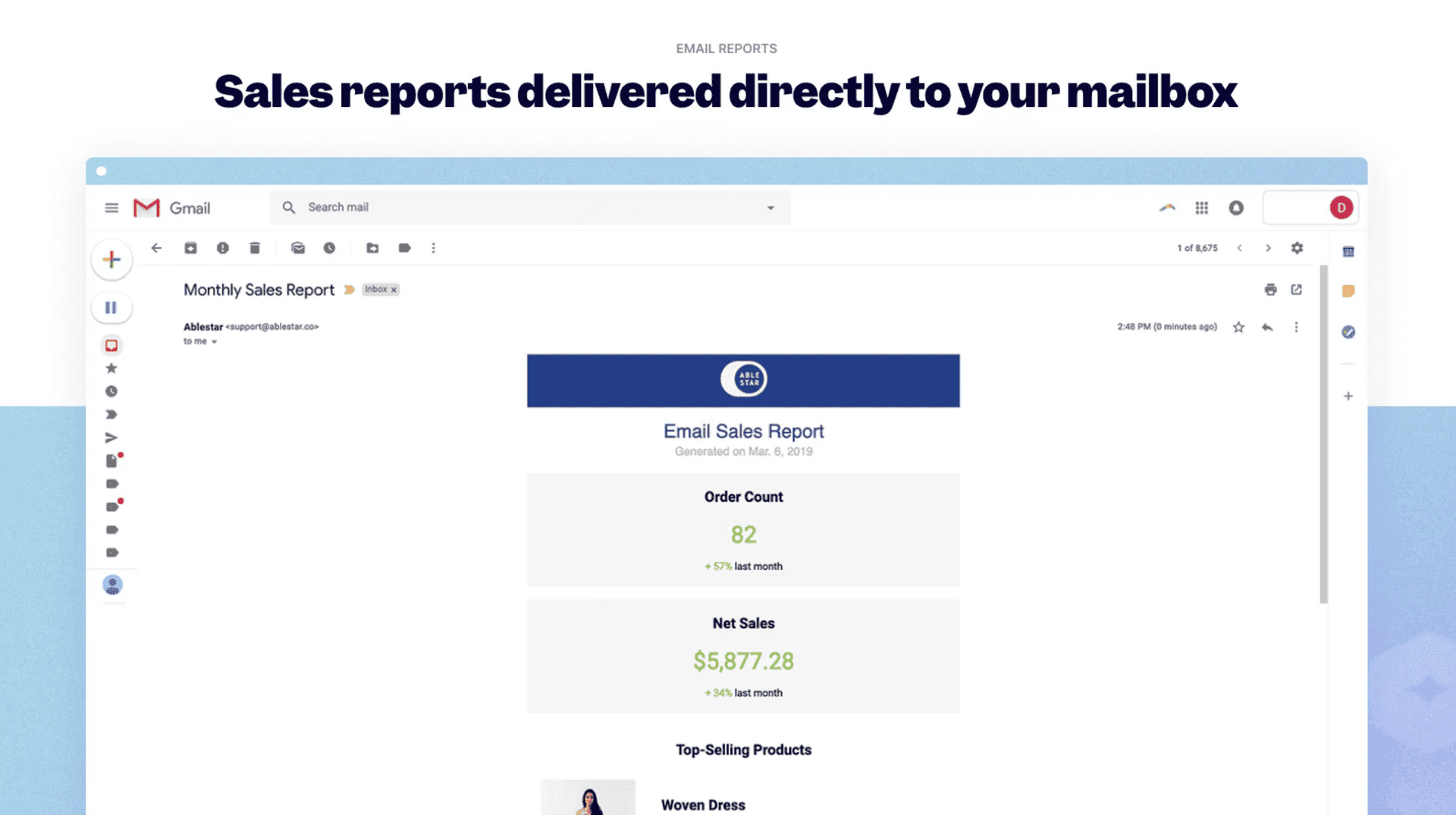Move the email to a folder
Screen dimensions: 1456x815
pos(372,248)
